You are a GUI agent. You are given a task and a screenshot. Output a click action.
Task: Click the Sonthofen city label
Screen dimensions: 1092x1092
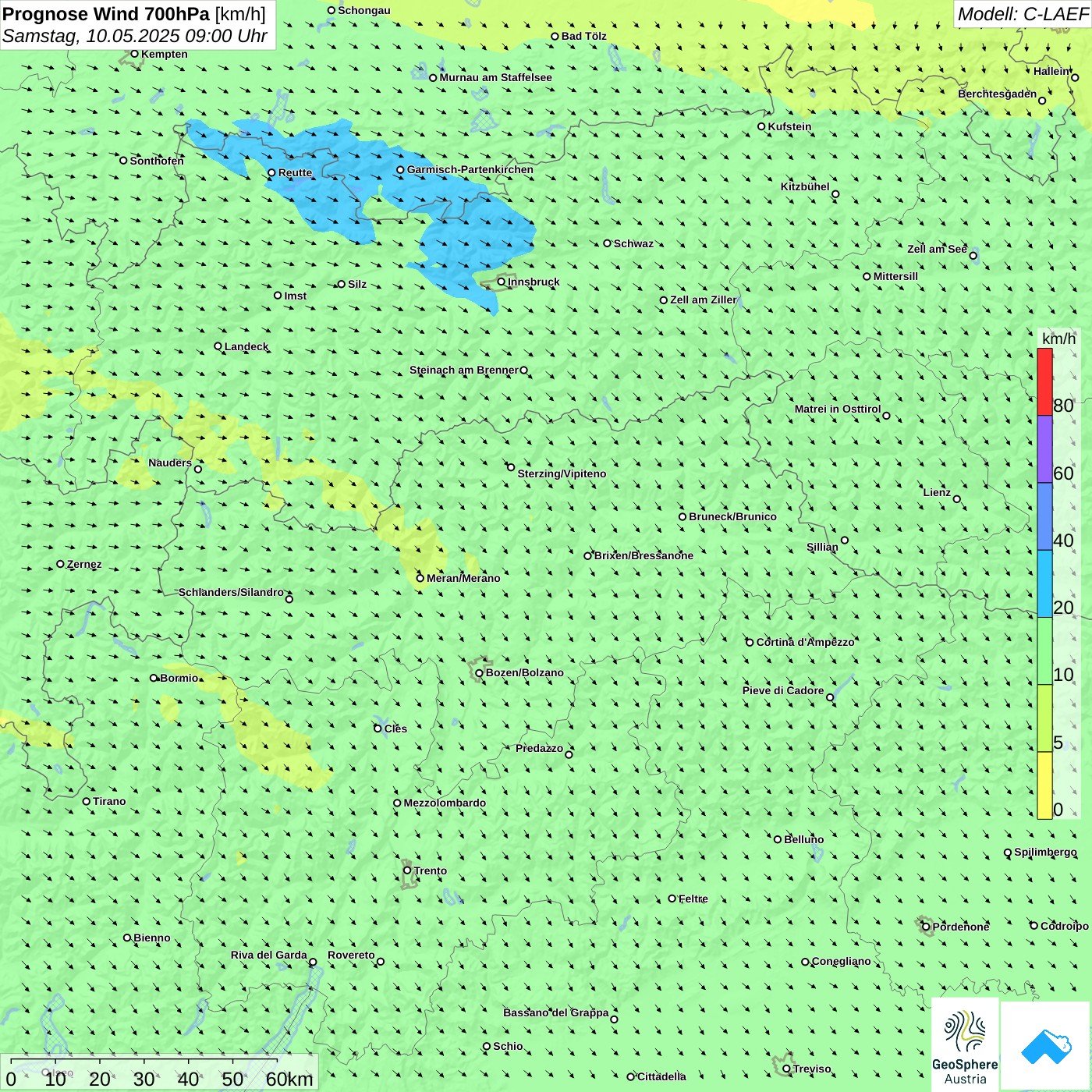pyautogui.click(x=157, y=161)
